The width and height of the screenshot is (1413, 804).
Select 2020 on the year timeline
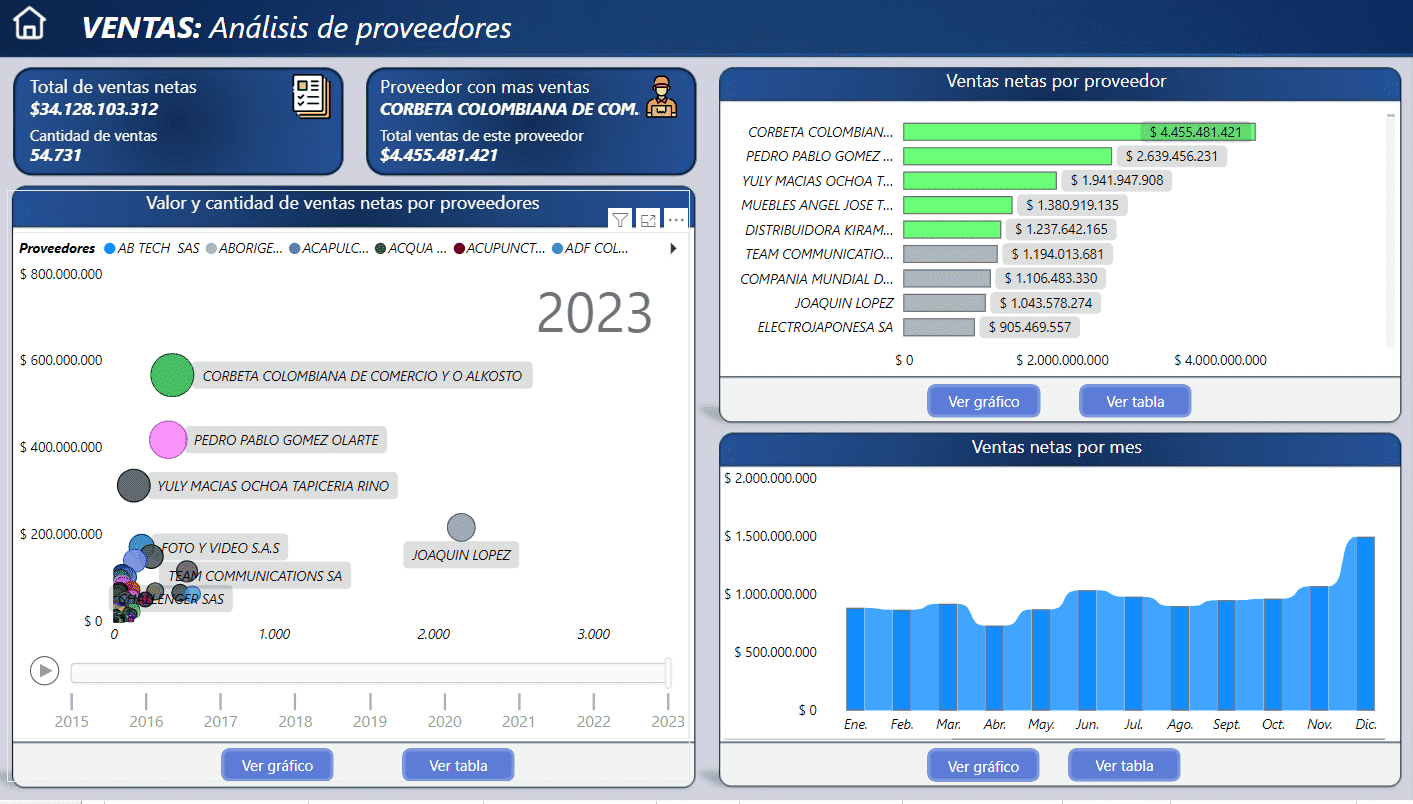click(x=444, y=722)
